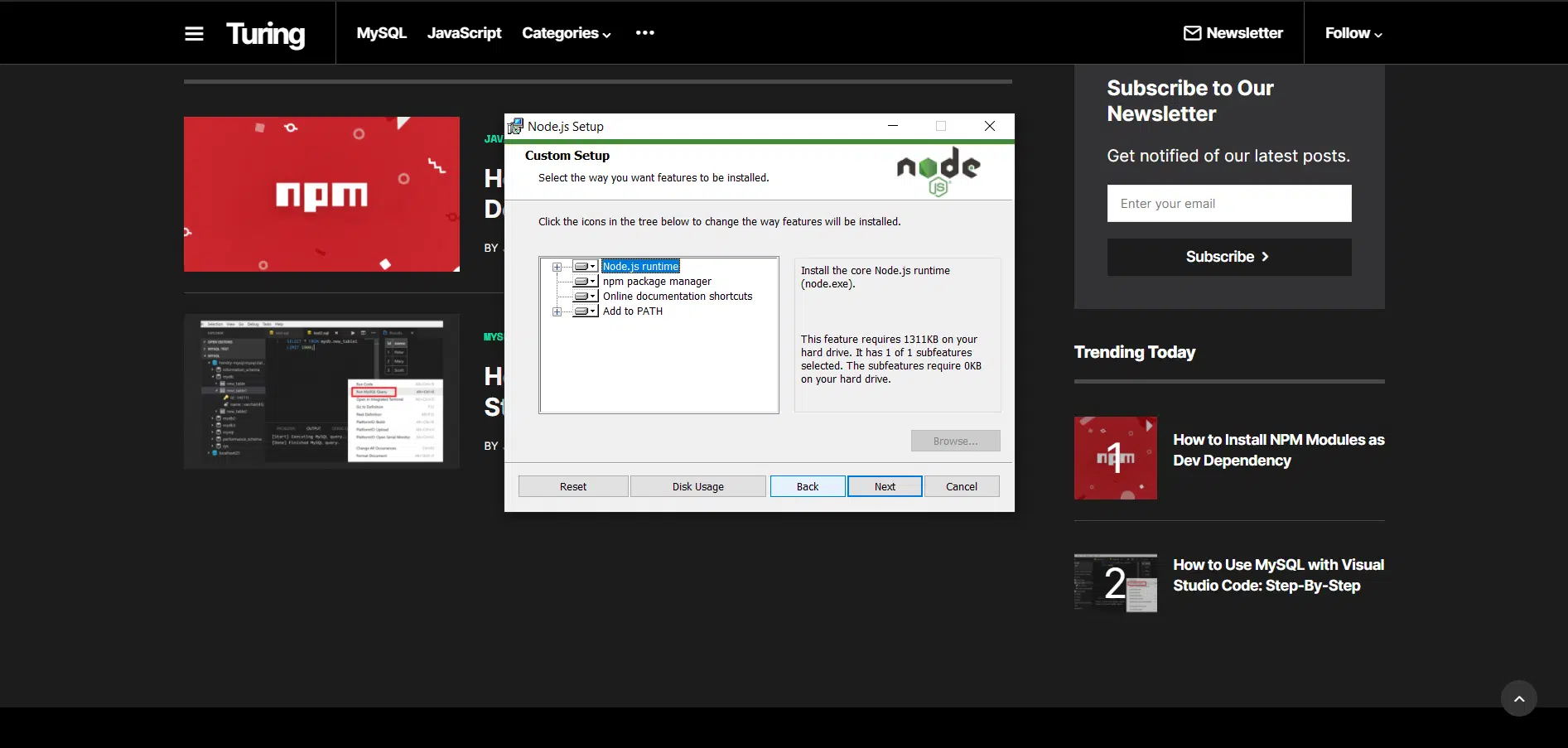Expand the Categories dropdown
The image size is (1568, 748).
[567, 33]
